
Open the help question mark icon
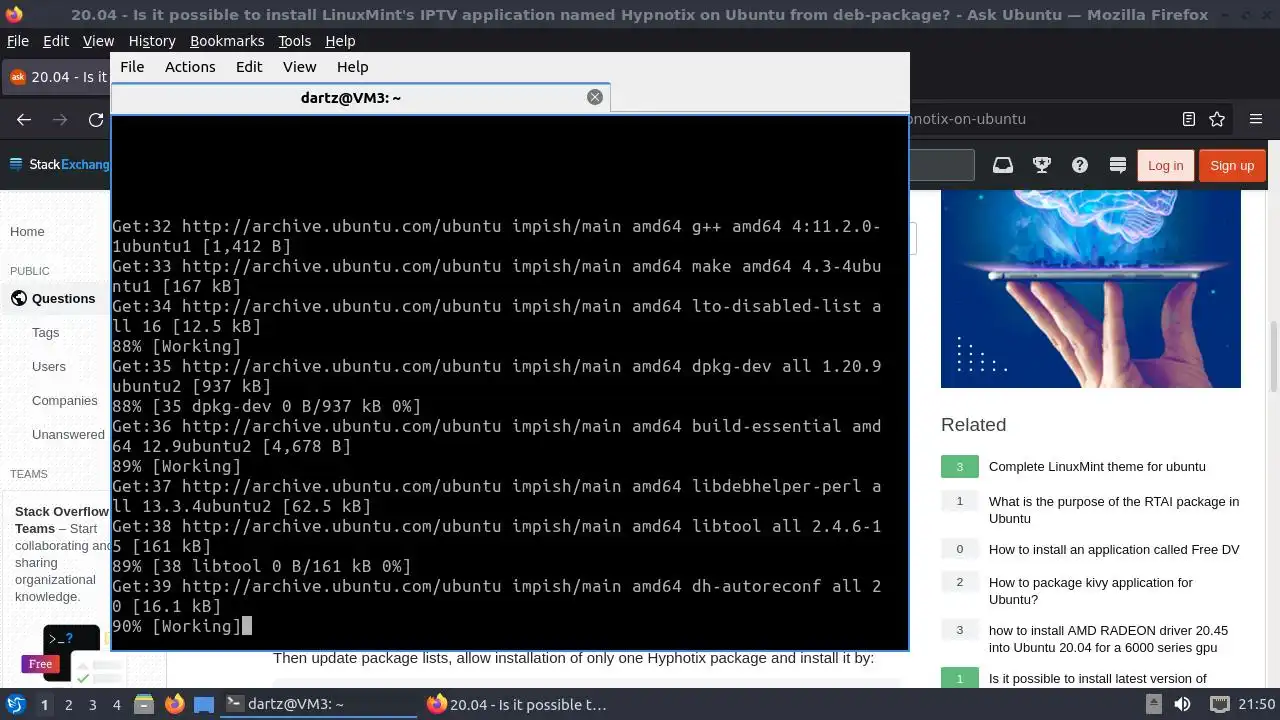[x=1080, y=165]
